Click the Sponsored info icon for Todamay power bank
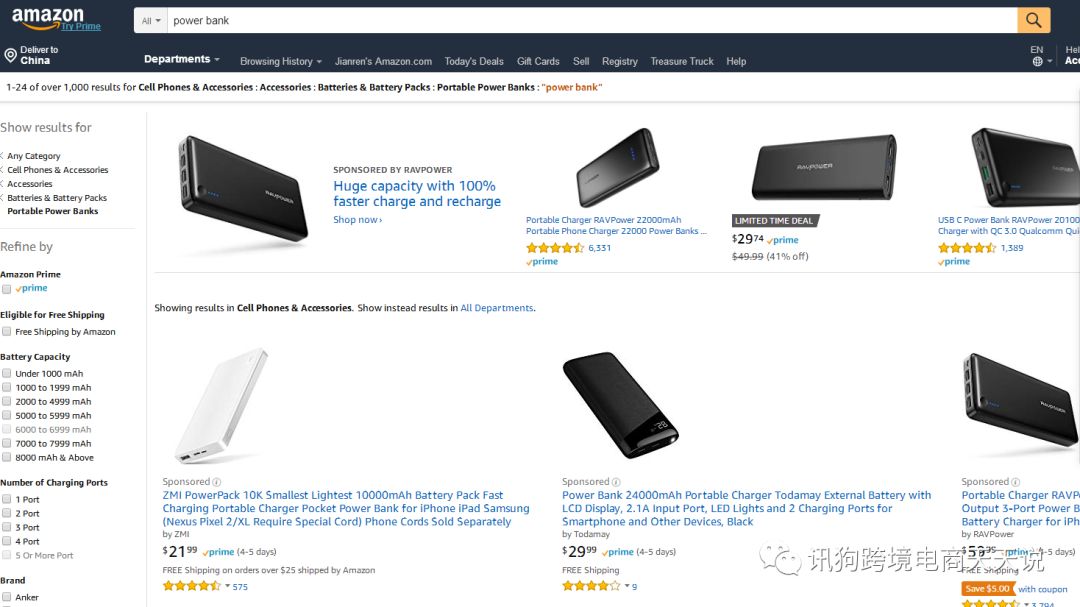Image resolution: width=1080 pixels, height=607 pixels. click(x=616, y=482)
